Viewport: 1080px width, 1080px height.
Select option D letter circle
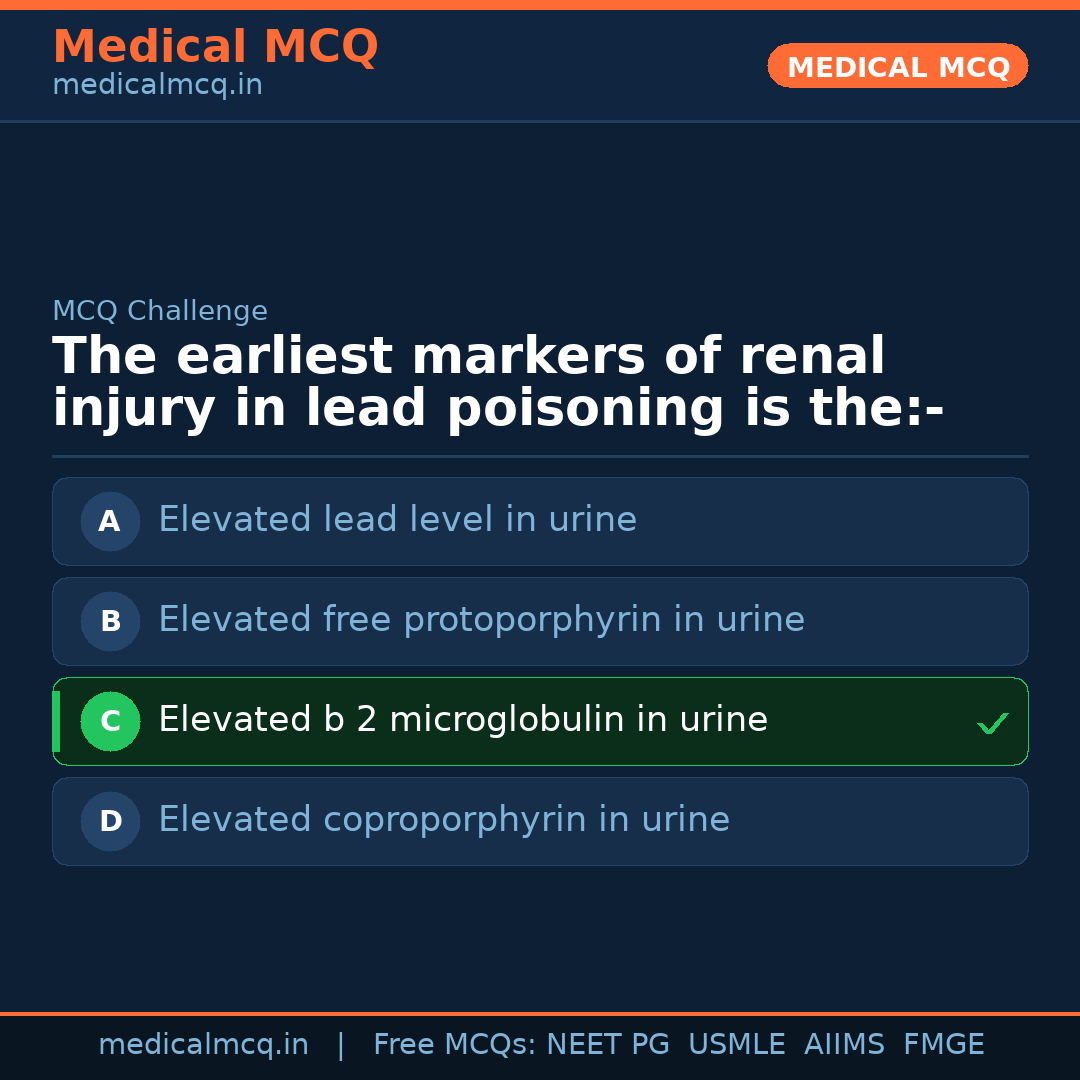pos(110,821)
